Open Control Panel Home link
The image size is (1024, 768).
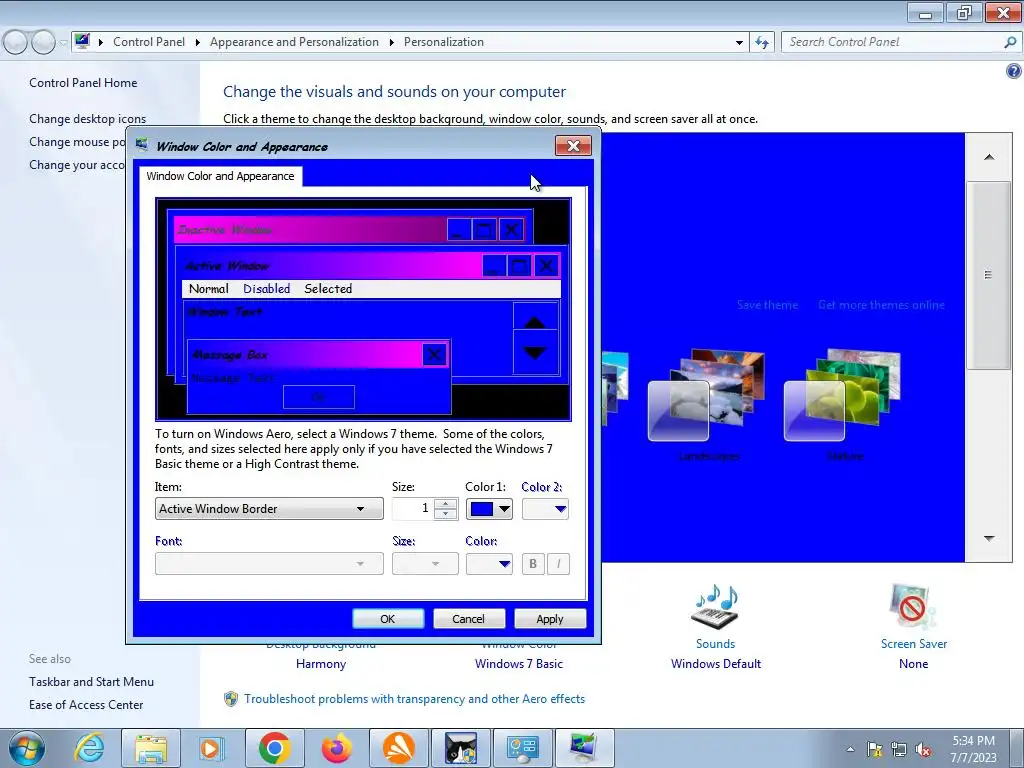click(x=83, y=83)
